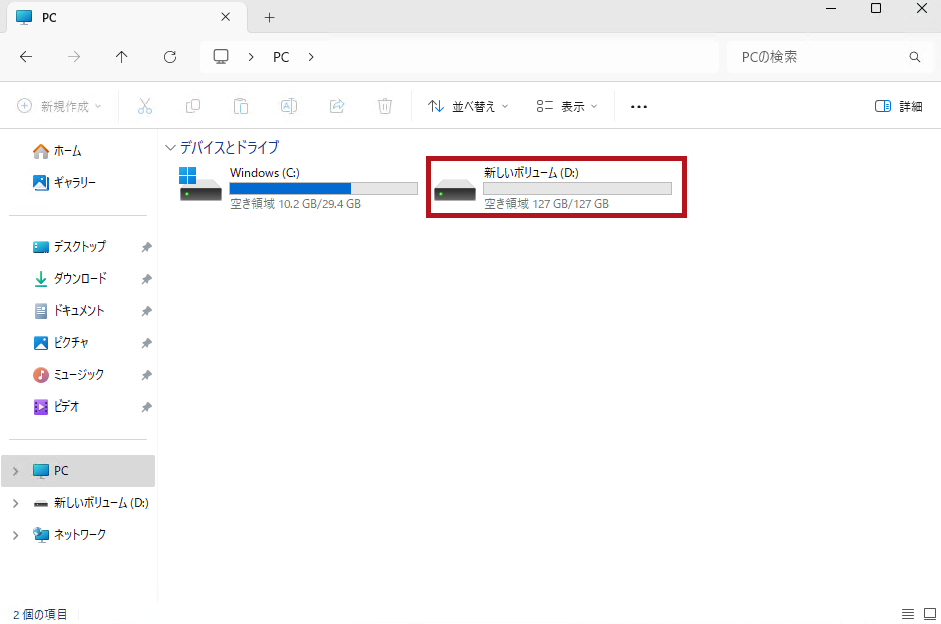Click the Delete trash can icon
Image resolution: width=941 pixels, height=624 pixels.
pyautogui.click(x=385, y=106)
